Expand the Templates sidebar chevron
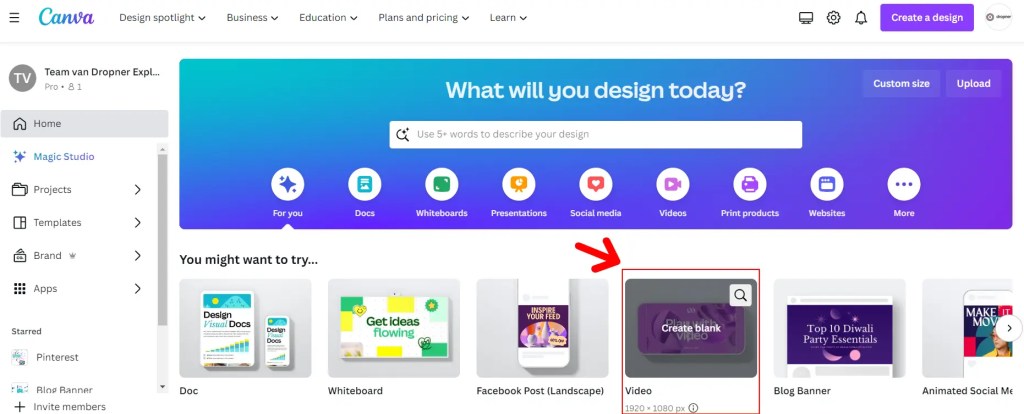 (138, 223)
